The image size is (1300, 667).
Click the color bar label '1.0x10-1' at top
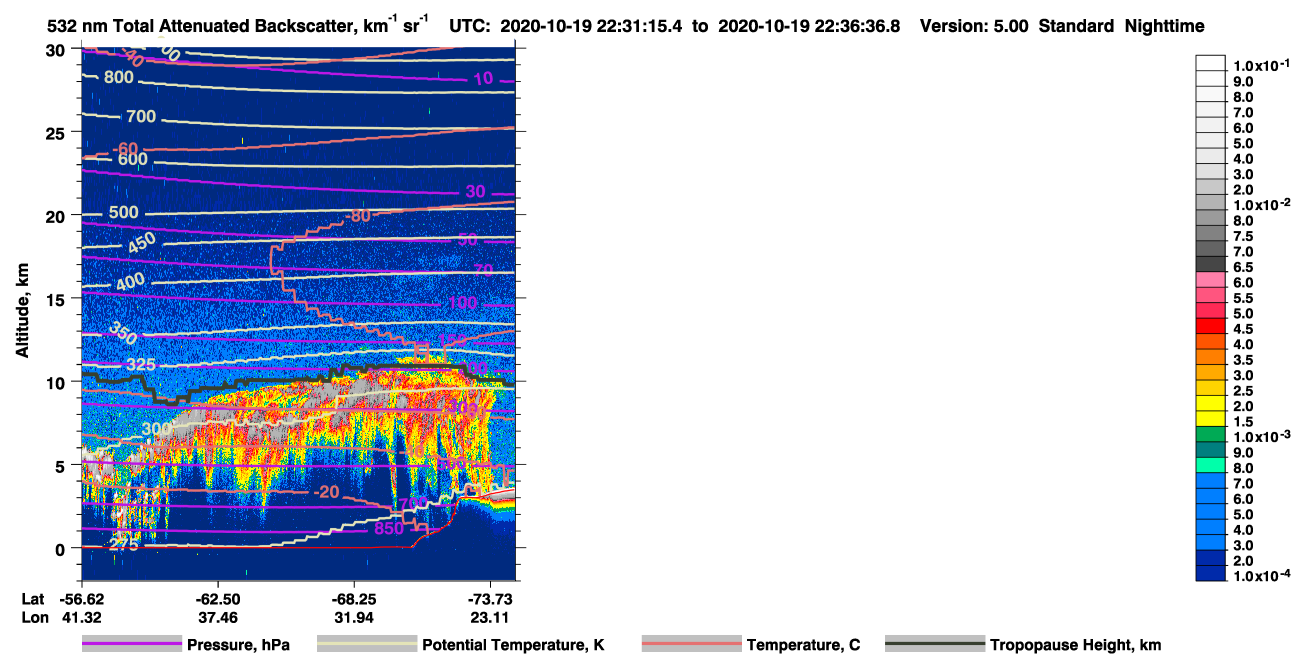click(x=1262, y=65)
